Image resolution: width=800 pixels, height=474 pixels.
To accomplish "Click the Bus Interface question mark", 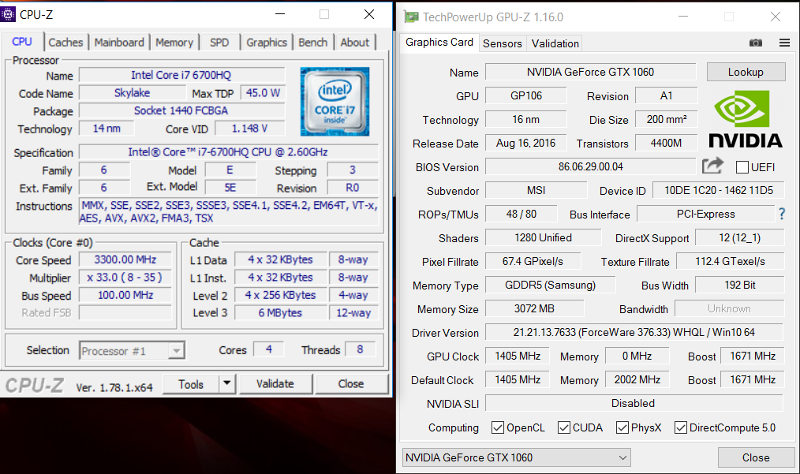I will (x=781, y=214).
